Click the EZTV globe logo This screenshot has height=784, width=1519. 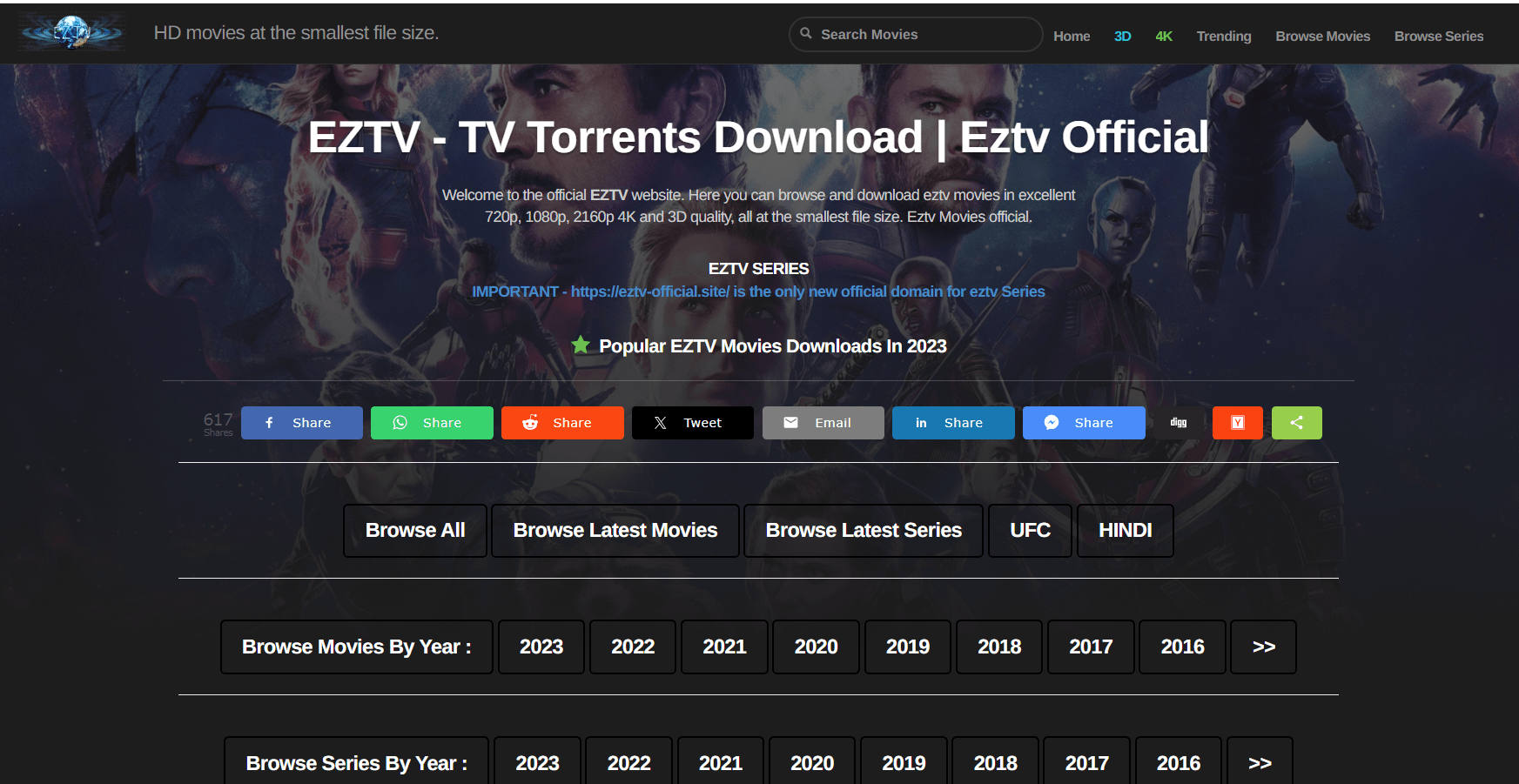click(x=72, y=33)
